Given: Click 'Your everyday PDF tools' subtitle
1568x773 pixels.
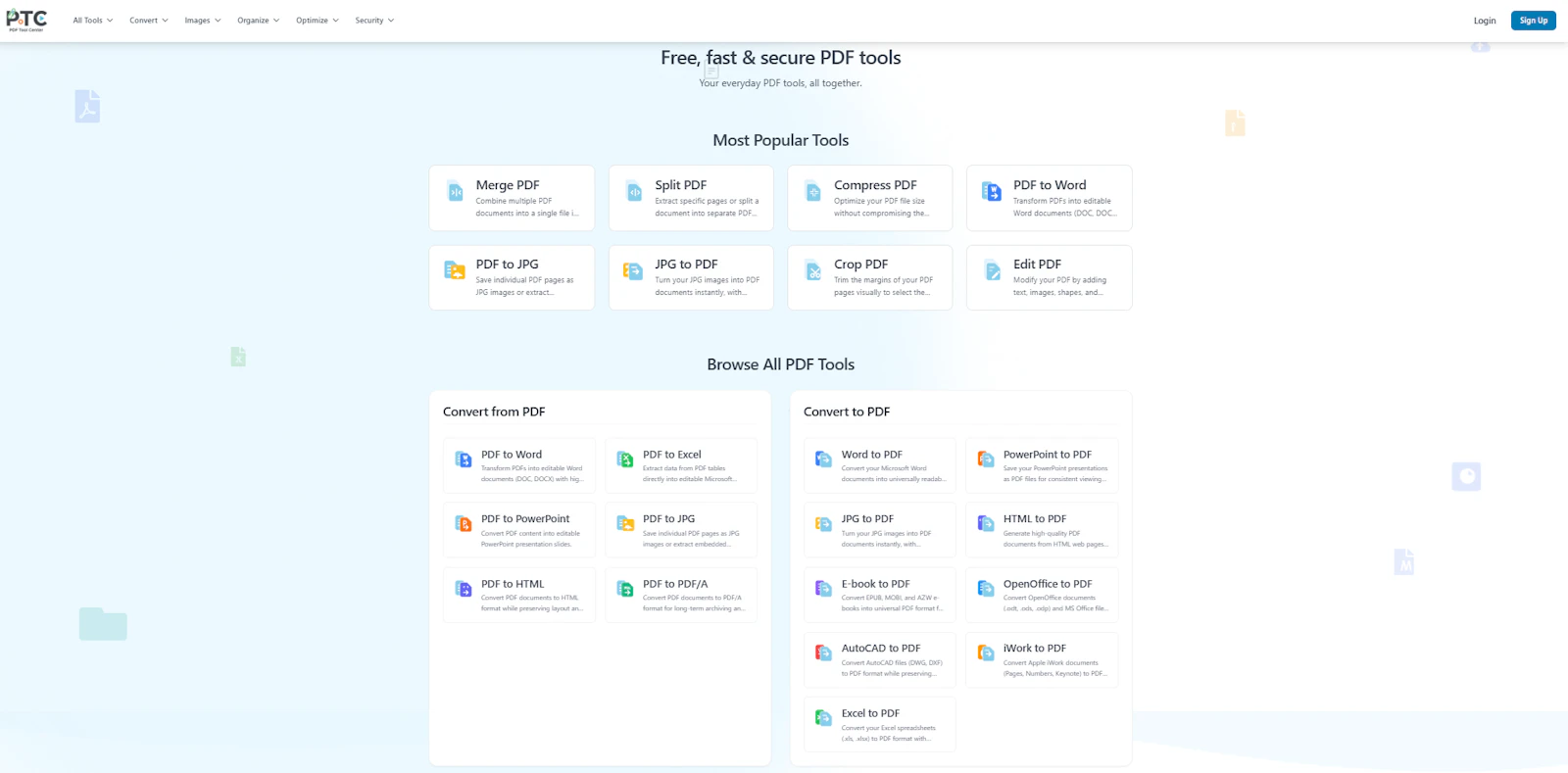Looking at the screenshot, I should pos(780,83).
